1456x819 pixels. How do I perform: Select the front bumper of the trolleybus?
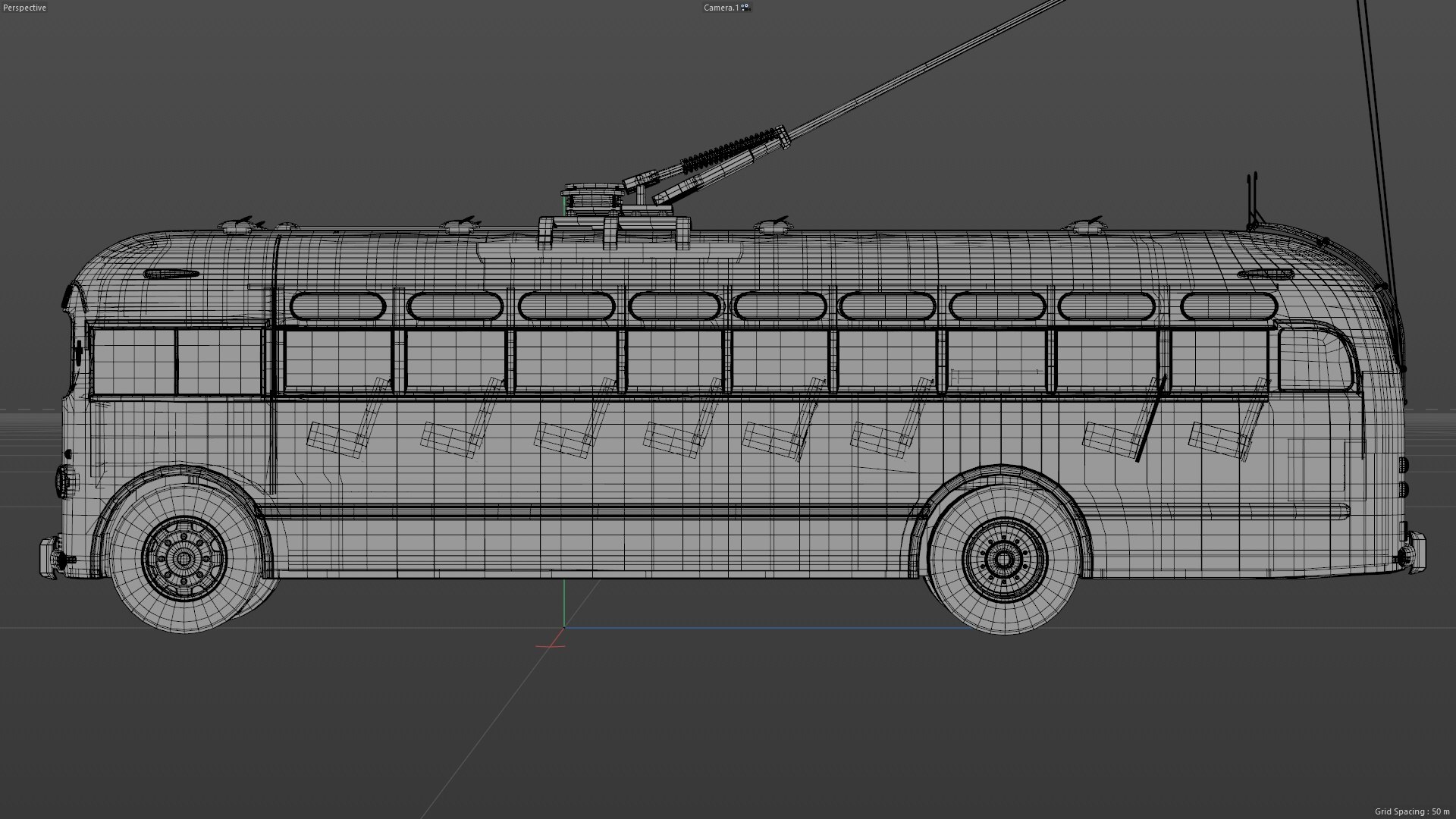click(49, 557)
